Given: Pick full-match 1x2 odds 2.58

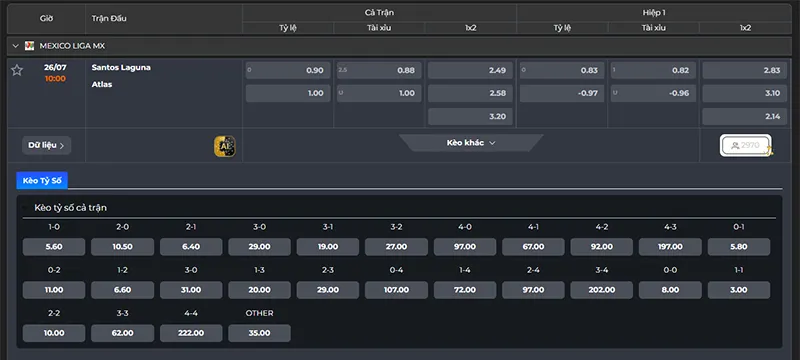Looking at the screenshot, I should (x=470, y=93).
